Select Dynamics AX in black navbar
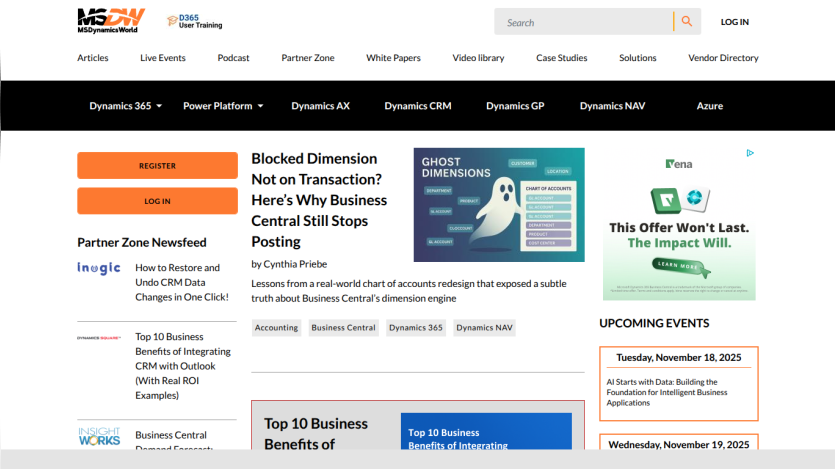The width and height of the screenshot is (835, 469). click(x=321, y=106)
